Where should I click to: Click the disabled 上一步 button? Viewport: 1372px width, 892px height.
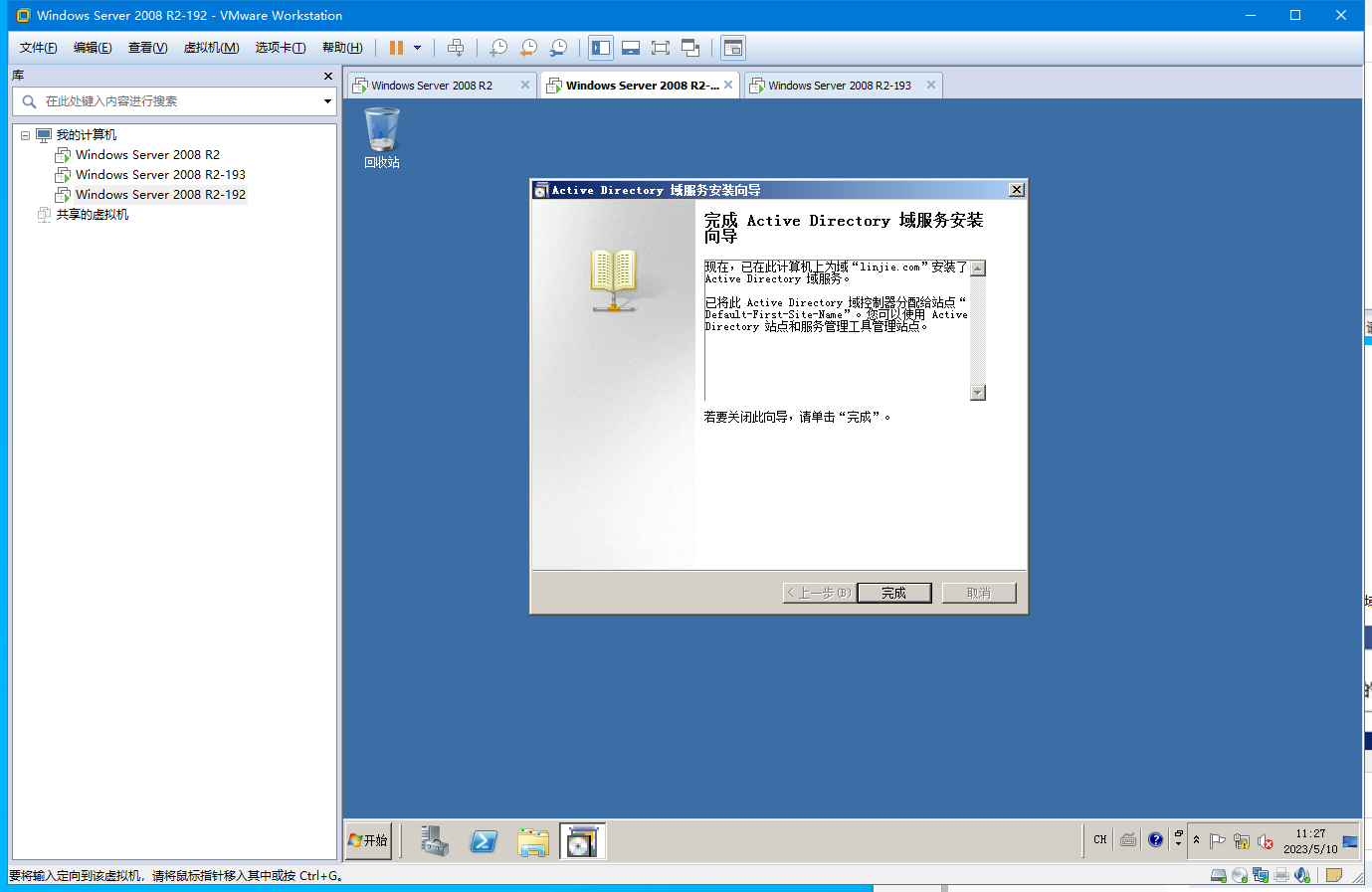click(819, 593)
